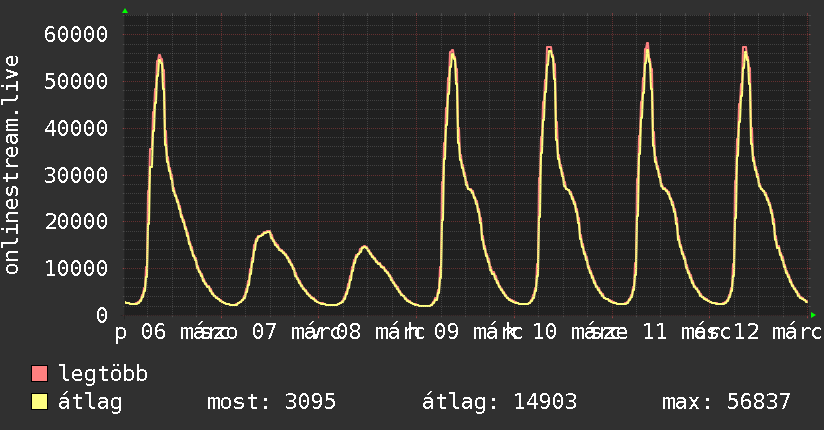This screenshot has width=824, height=430.
Task: Select the legtöbb legend label
Action: [103, 374]
